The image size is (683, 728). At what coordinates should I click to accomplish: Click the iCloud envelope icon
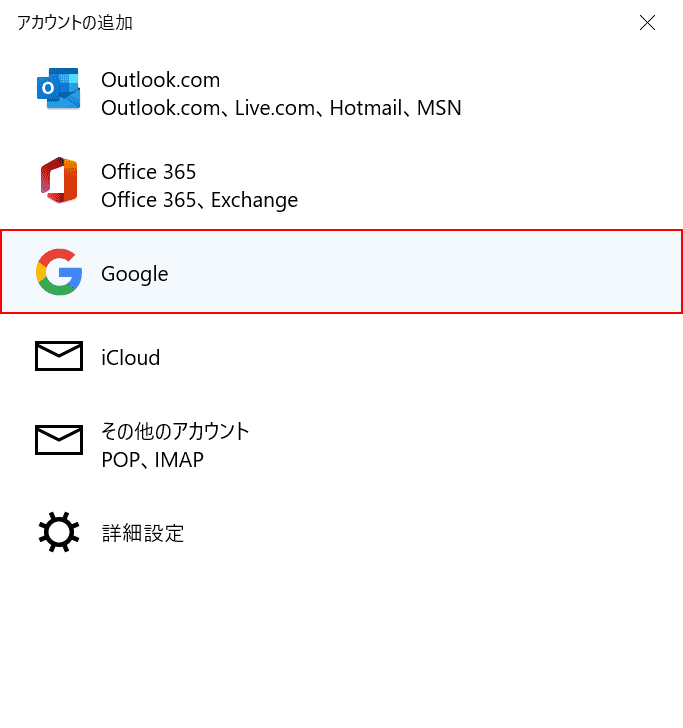coord(59,356)
